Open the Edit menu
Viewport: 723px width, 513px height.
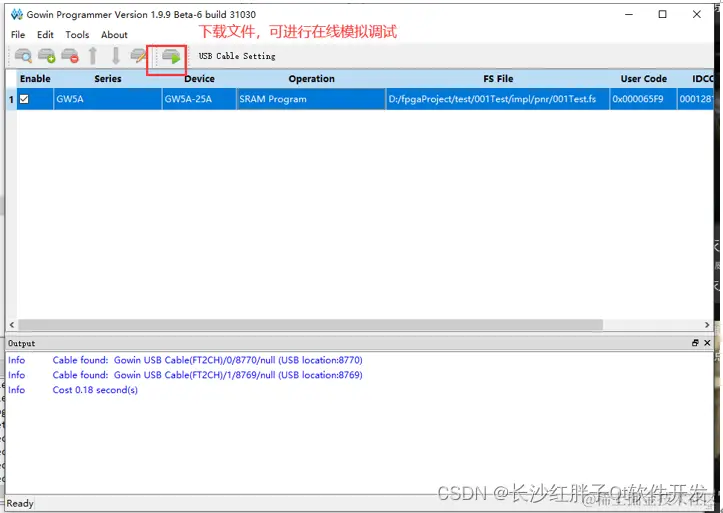coord(45,35)
